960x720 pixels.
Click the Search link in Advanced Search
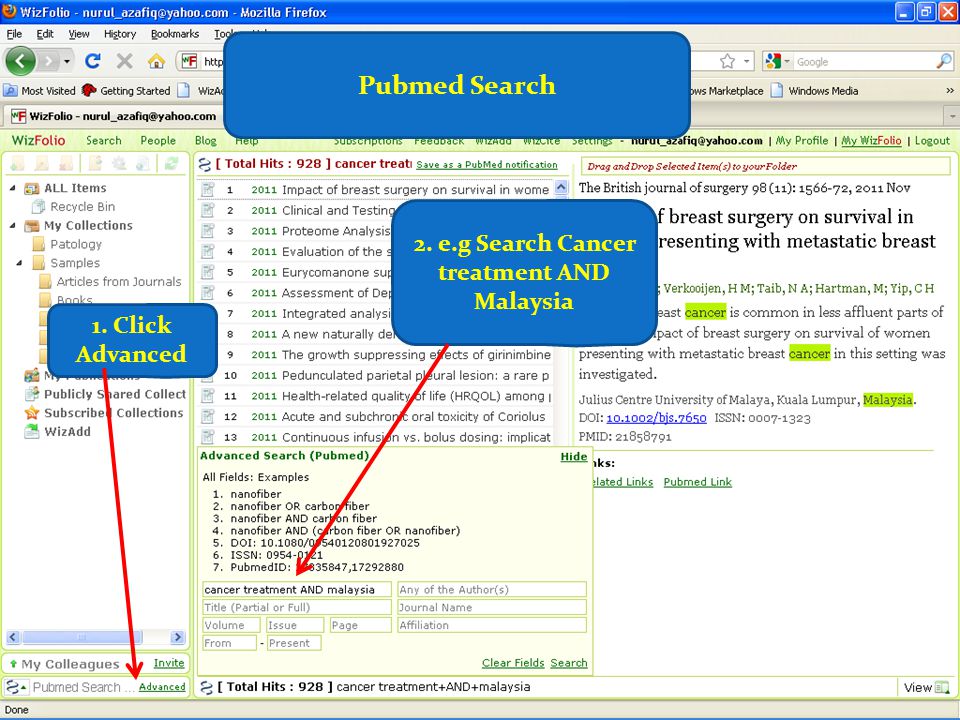pos(569,663)
